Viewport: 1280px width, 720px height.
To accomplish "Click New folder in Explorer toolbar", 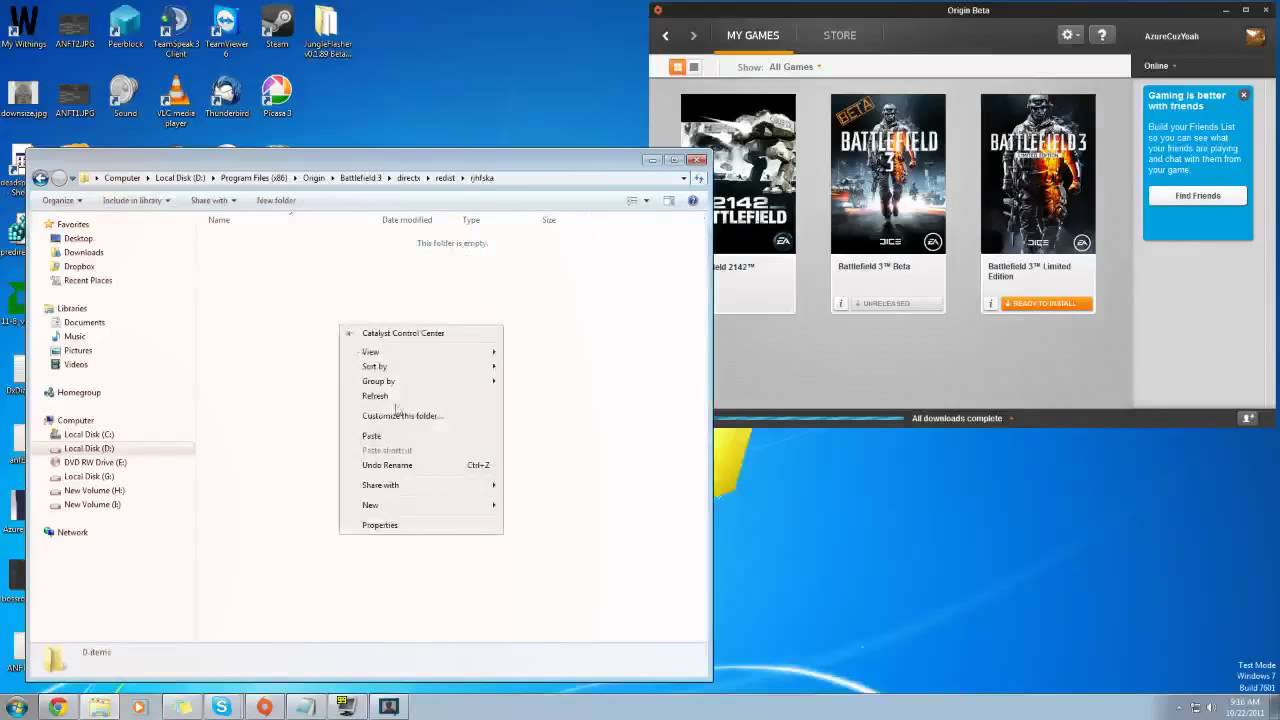I will (x=276, y=200).
